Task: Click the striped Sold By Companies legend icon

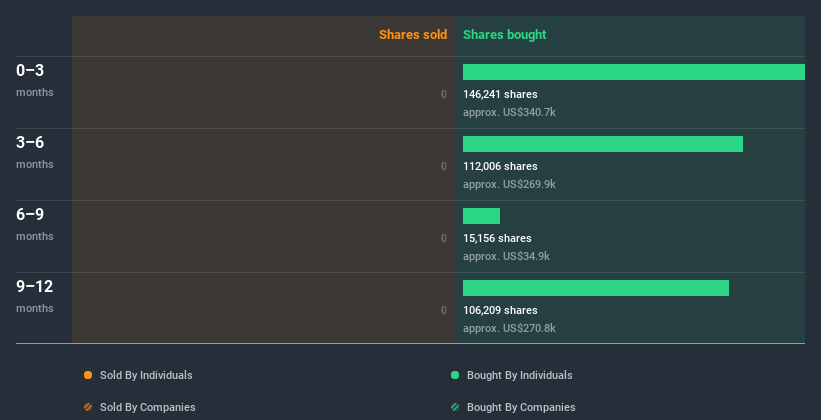Action: click(88, 407)
